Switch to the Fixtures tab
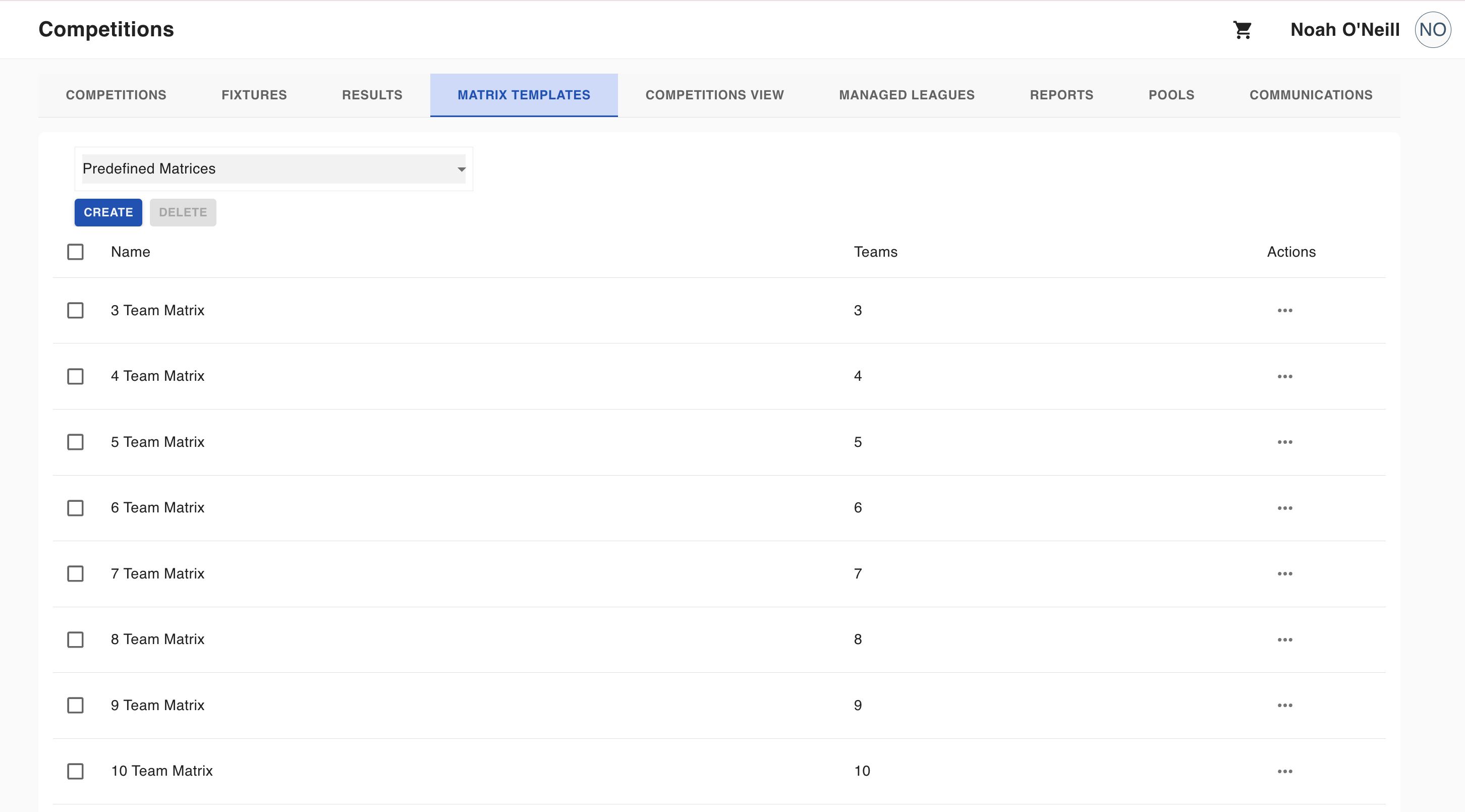The width and height of the screenshot is (1465, 812). [x=254, y=95]
